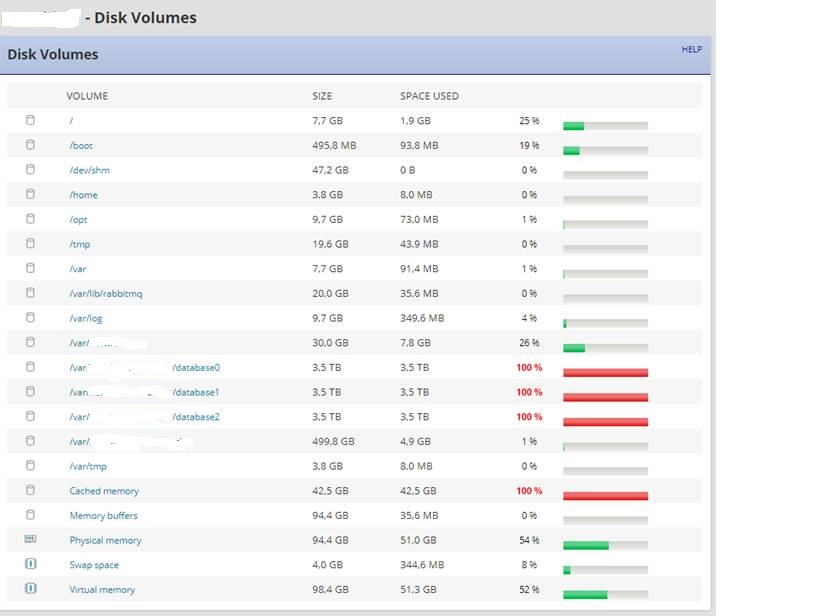
Task: Click the SPACE USED column header
Action: click(x=429, y=96)
